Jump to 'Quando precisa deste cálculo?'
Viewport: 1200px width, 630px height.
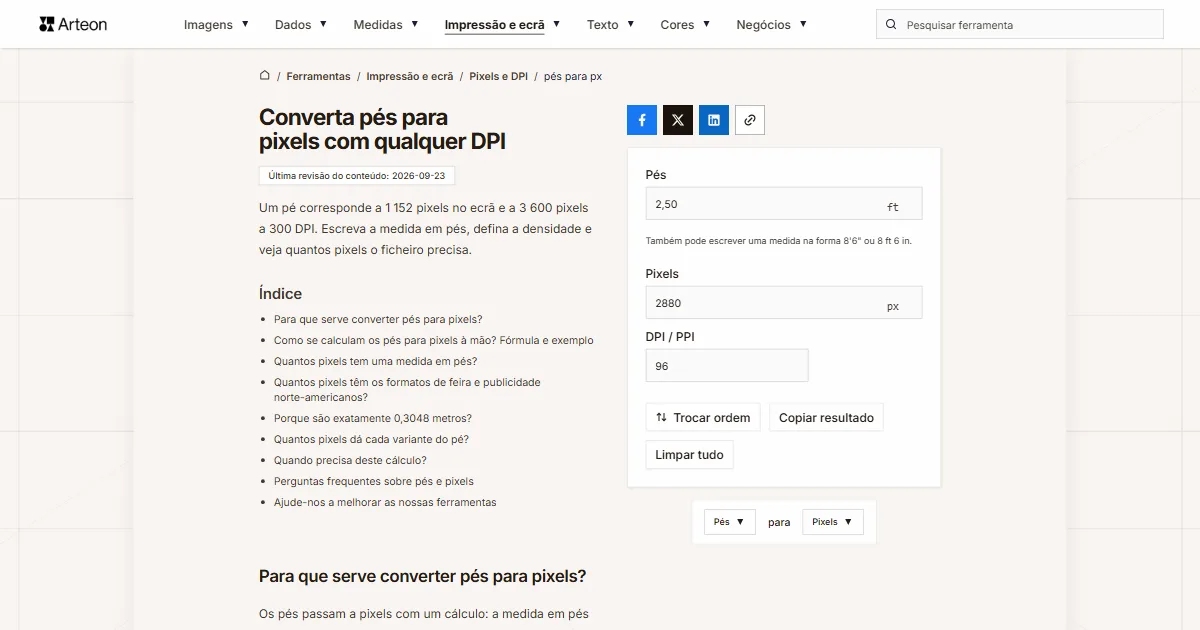[350, 460]
